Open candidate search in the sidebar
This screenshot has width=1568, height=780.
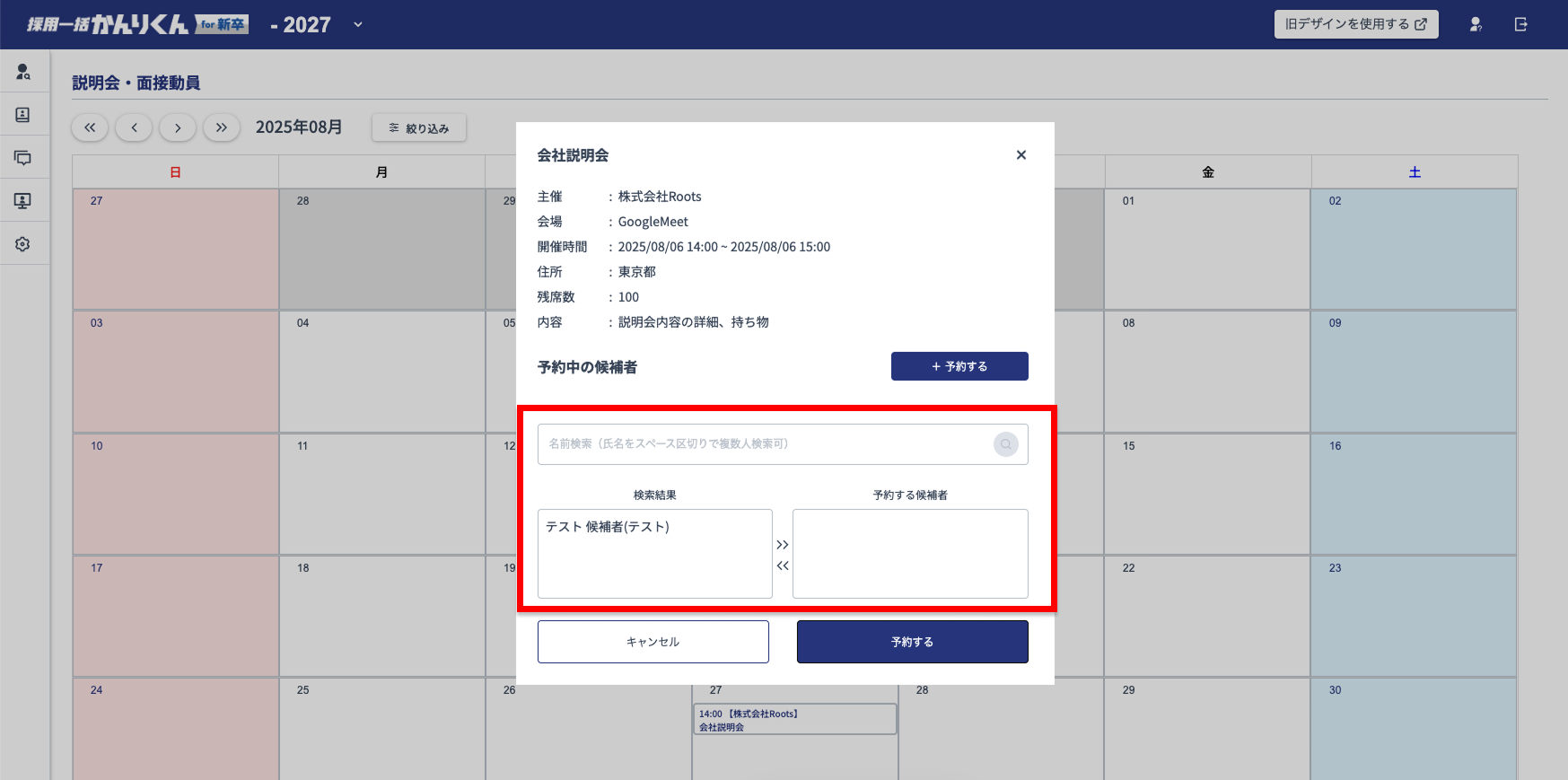pyautogui.click(x=23, y=72)
